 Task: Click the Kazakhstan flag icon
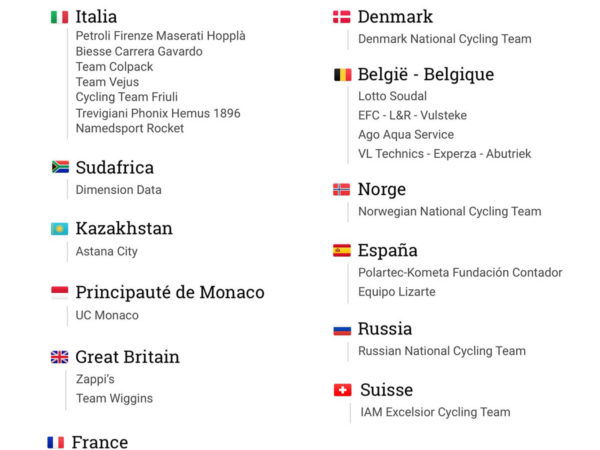[x=60, y=229]
